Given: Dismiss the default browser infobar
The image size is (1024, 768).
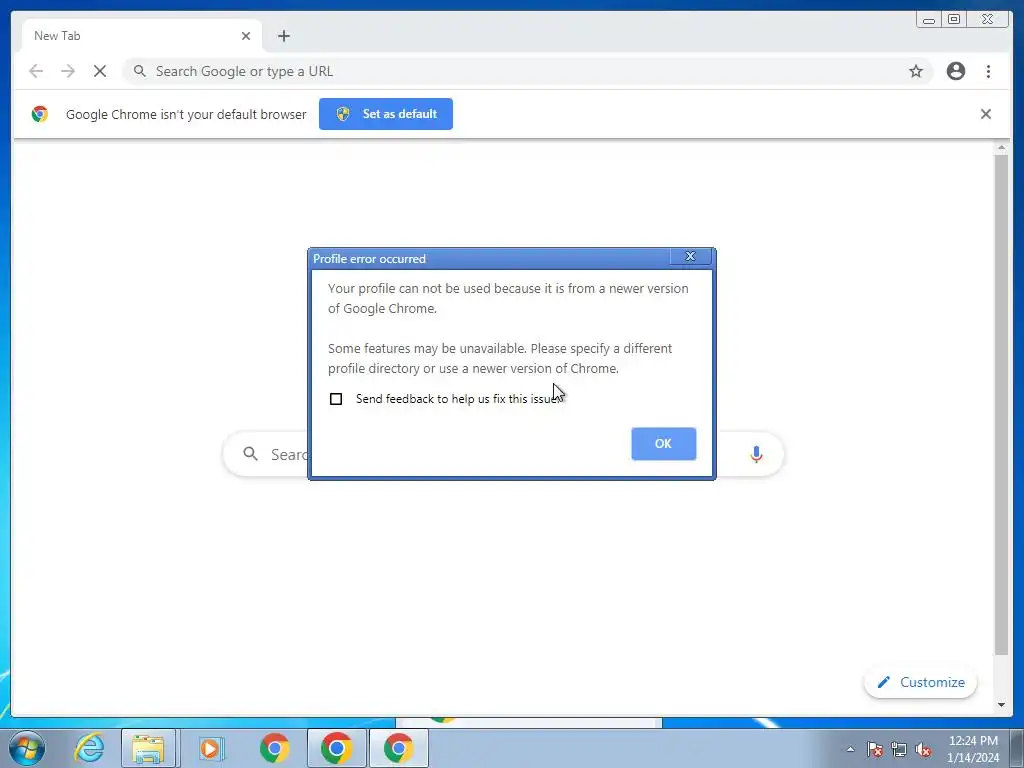Looking at the screenshot, I should point(986,114).
